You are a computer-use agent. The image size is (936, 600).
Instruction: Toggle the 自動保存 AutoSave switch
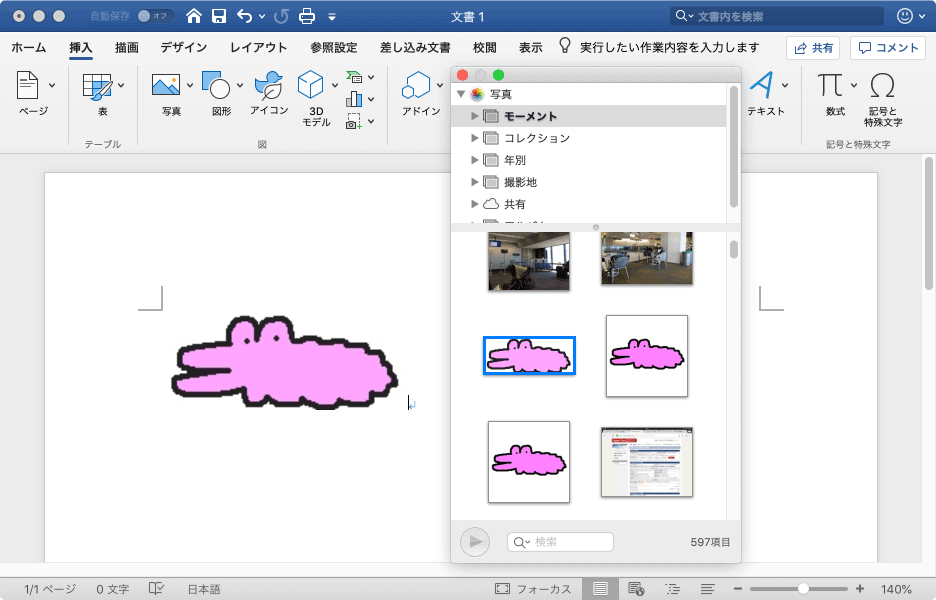coord(155,16)
